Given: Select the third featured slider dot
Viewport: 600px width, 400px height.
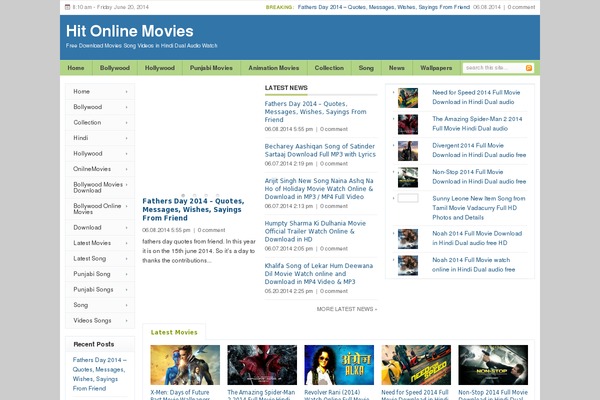Looking at the screenshot, I should [x=206, y=195].
